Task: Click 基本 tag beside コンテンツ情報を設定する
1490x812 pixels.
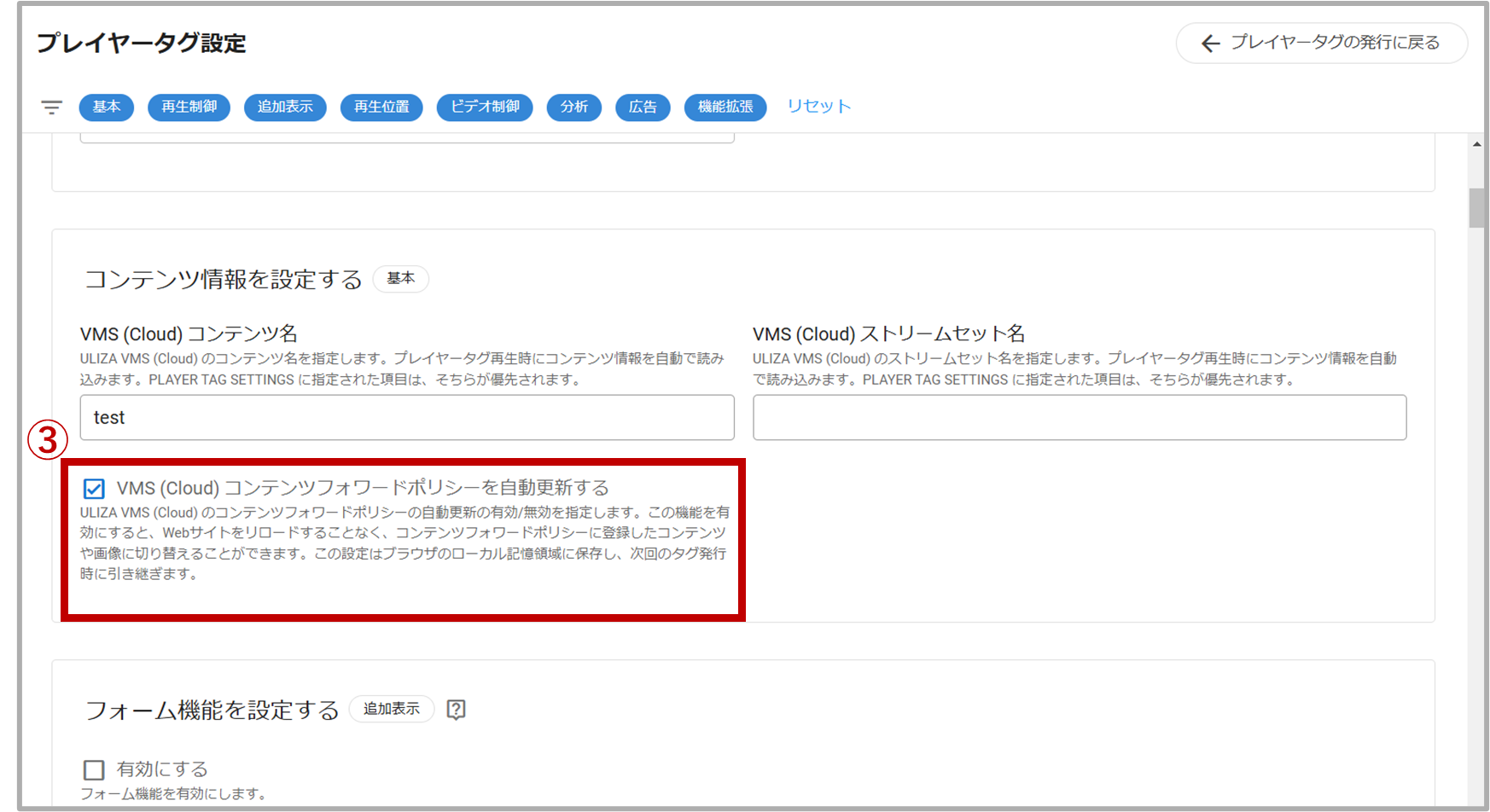Action: [x=401, y=279]
